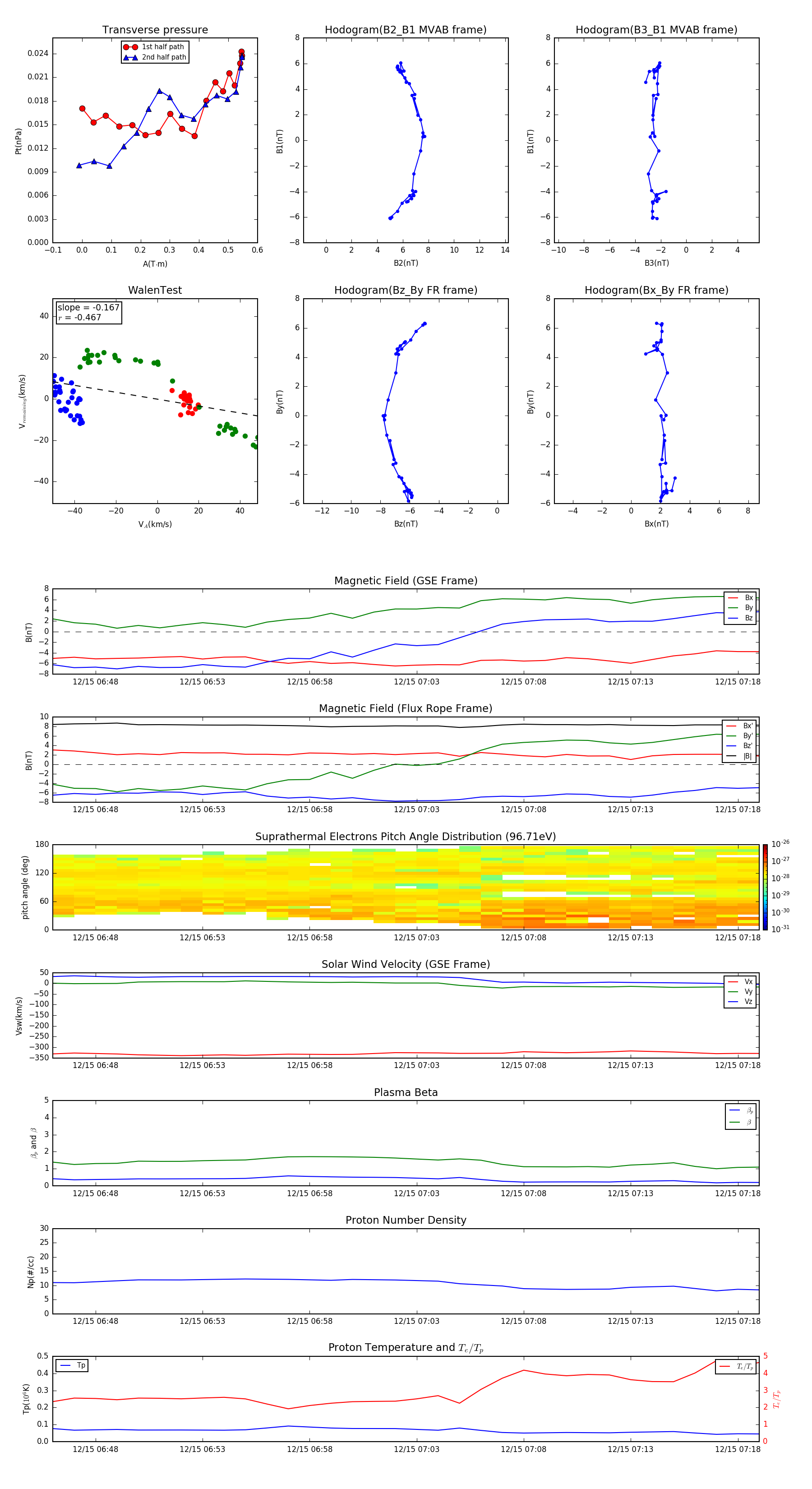Click the 'V_A(km/s)' axis label
This screenshot has height=1489, width=812.
pos(155,524)
